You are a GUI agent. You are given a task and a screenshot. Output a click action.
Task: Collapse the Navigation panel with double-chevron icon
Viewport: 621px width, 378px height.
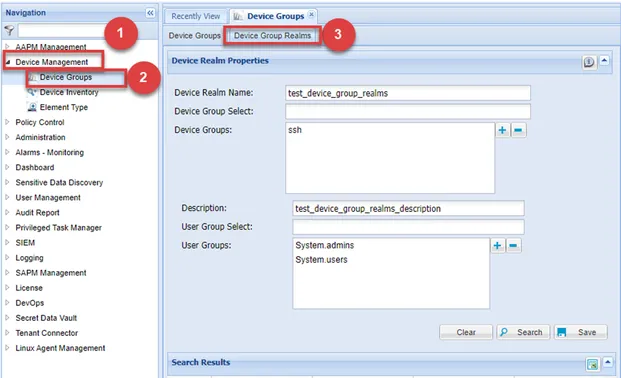pyautogui.click(x=150, y=13)
